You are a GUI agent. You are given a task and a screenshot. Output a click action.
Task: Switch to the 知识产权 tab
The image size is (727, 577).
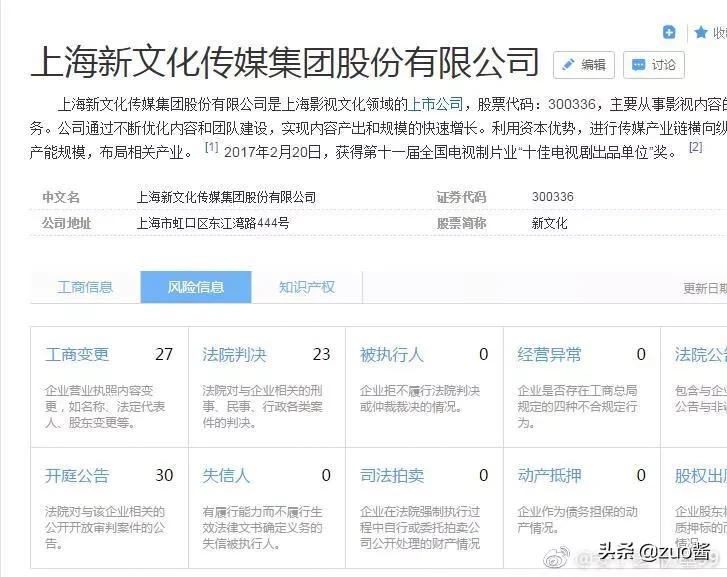click(x=306, y=288)
